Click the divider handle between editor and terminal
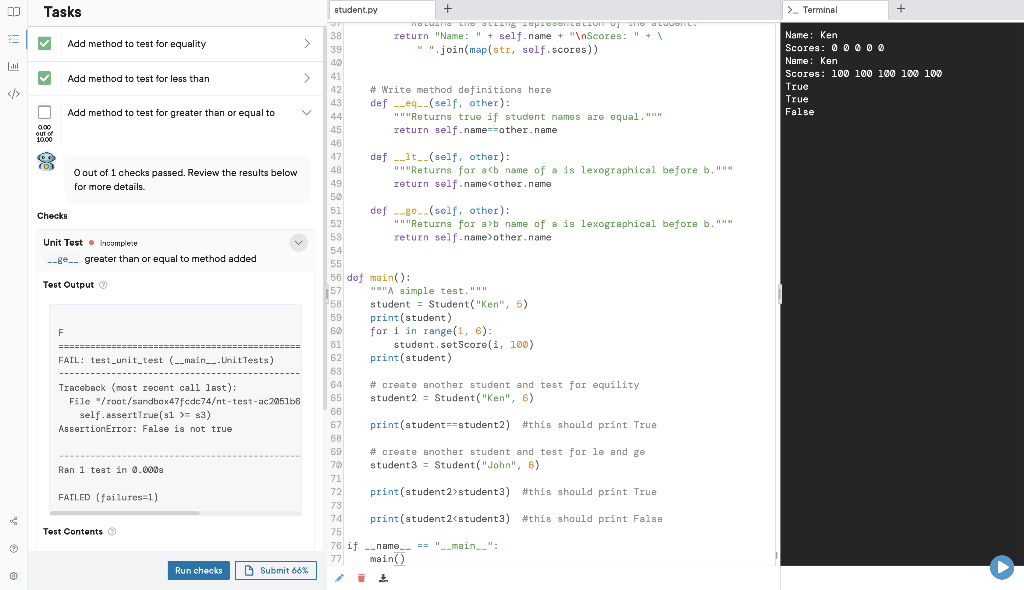 780,294
